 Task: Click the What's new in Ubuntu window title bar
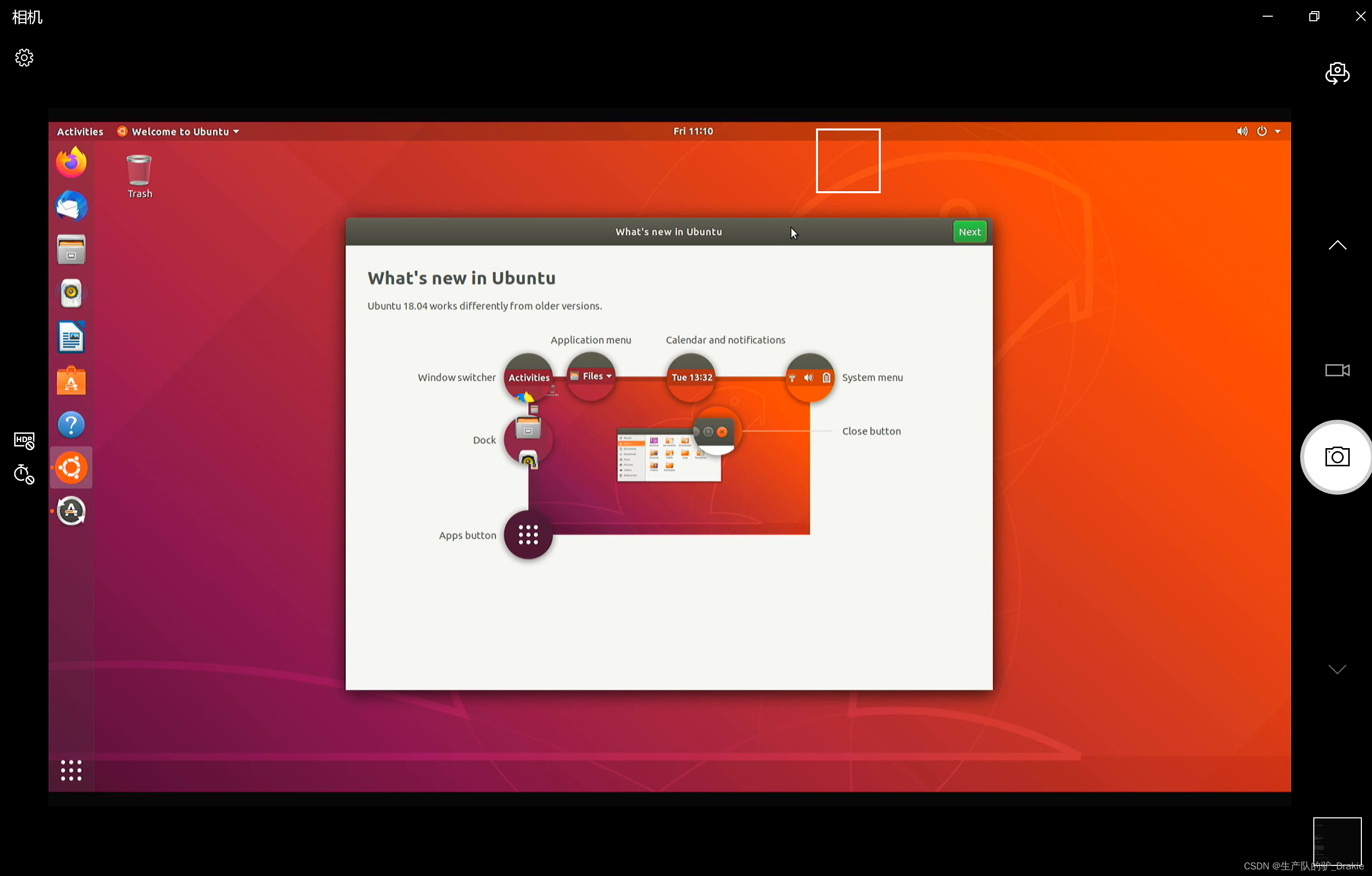668,232
